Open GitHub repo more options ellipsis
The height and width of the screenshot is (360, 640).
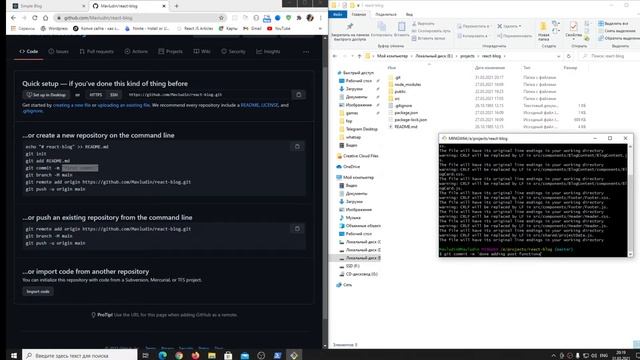tap(306, 52)
